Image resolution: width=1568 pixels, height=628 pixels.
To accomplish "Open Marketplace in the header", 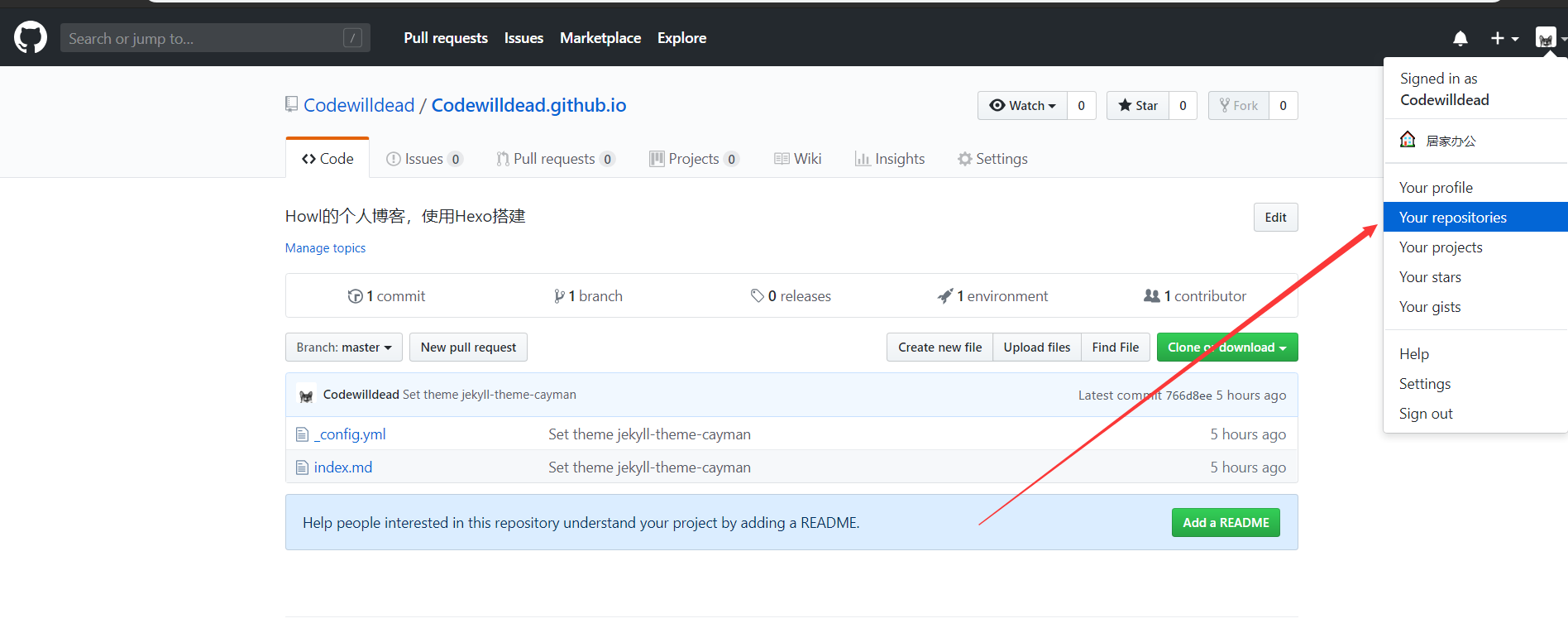I will click(x=600, y=38).
